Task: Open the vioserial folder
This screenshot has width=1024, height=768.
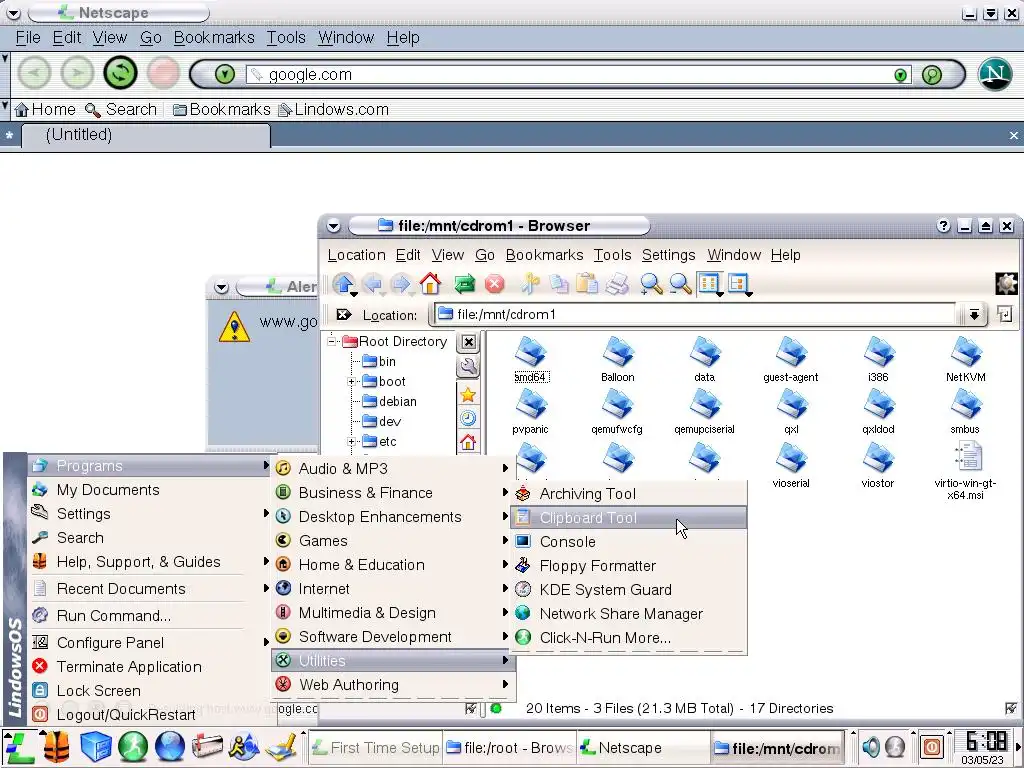Action: pos(791,466)
